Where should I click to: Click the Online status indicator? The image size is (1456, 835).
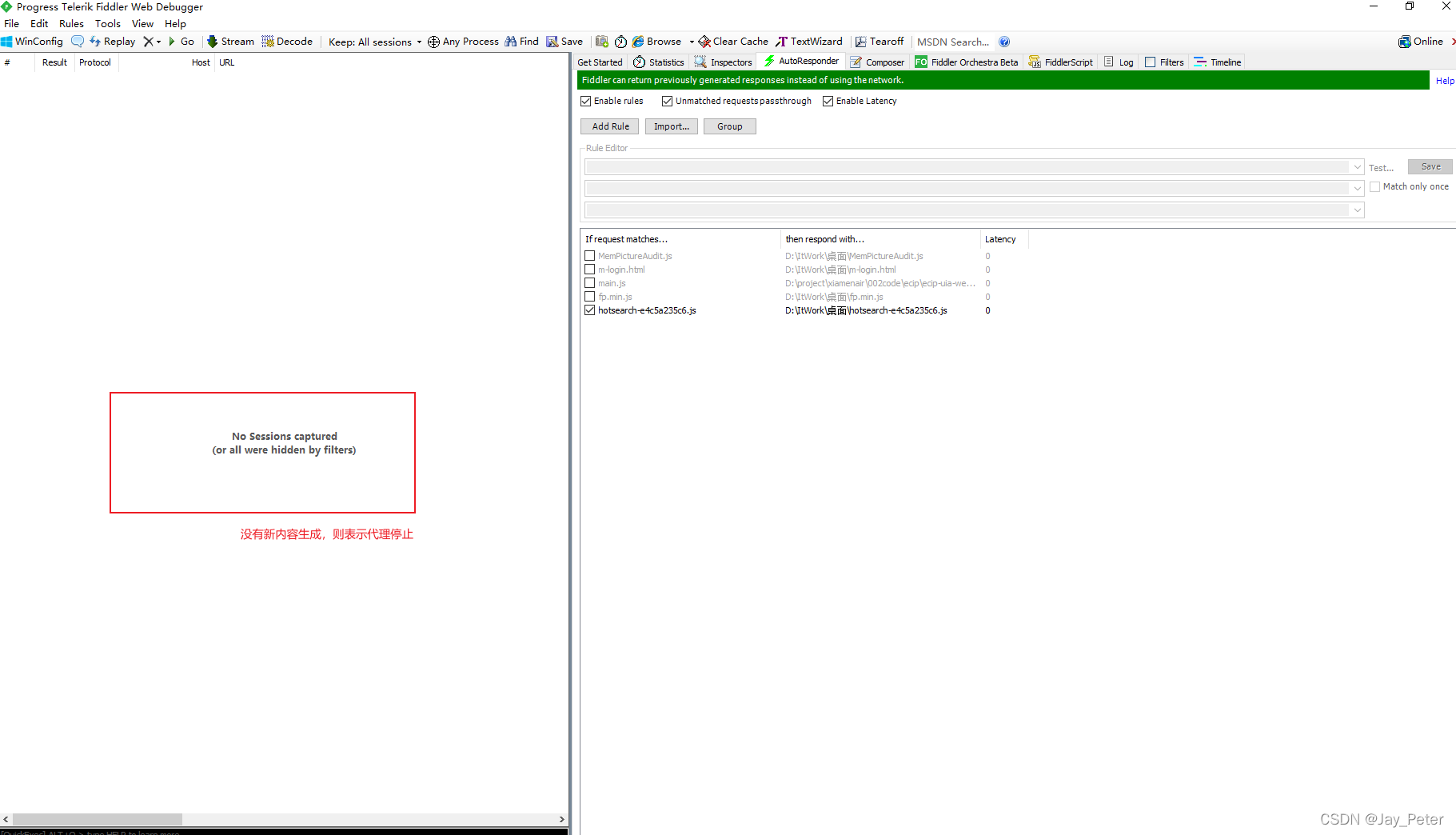point(1421,42)
